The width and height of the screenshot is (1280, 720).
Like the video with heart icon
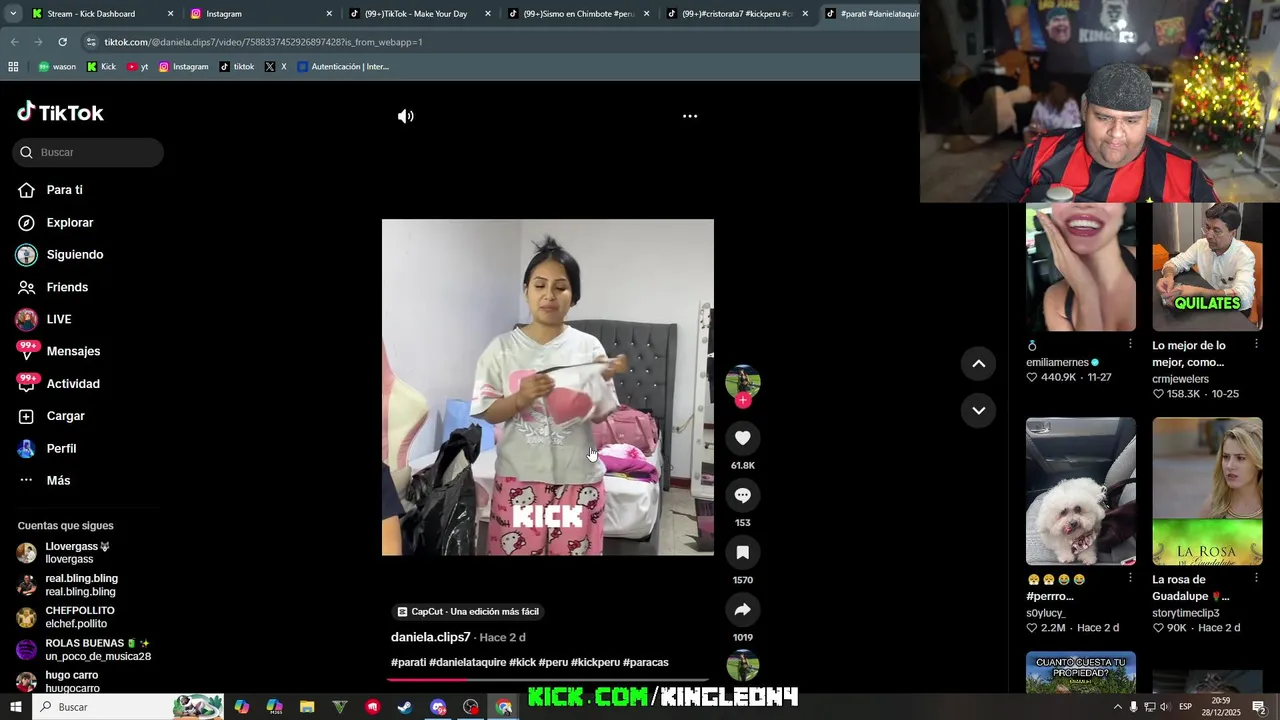[x=742, y=438]
